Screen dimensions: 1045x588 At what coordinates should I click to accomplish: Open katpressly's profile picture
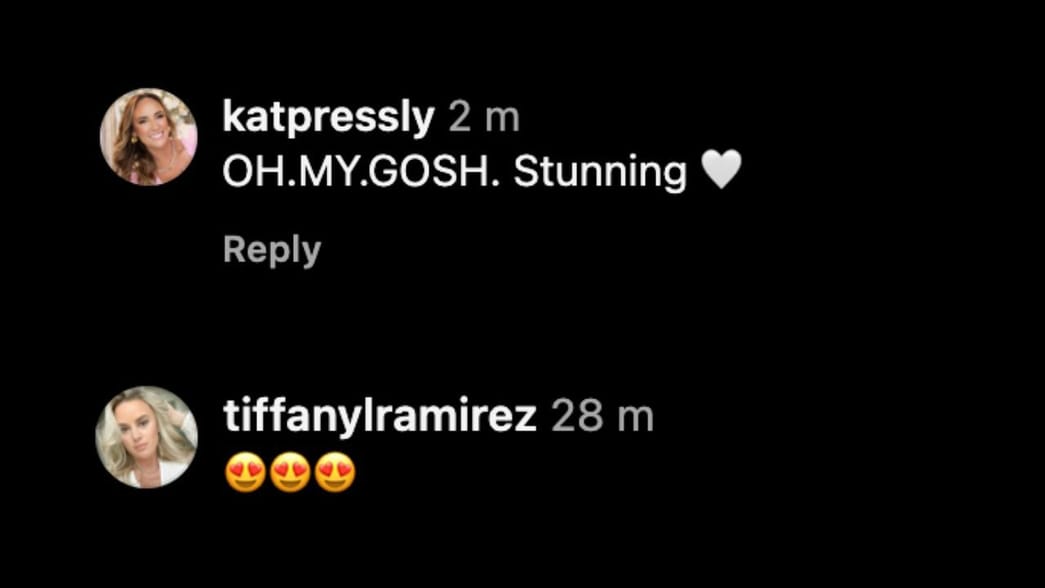coord(148,137)
